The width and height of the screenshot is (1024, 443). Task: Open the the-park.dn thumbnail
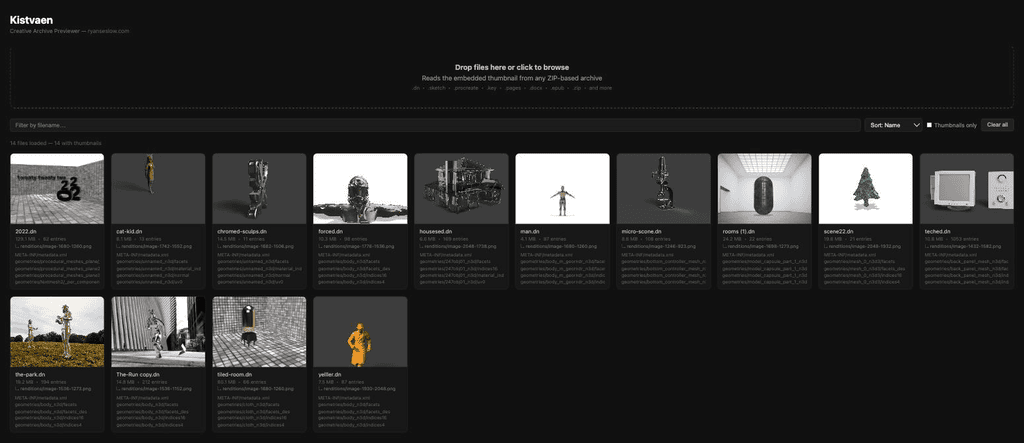click(x=57, y=332)
